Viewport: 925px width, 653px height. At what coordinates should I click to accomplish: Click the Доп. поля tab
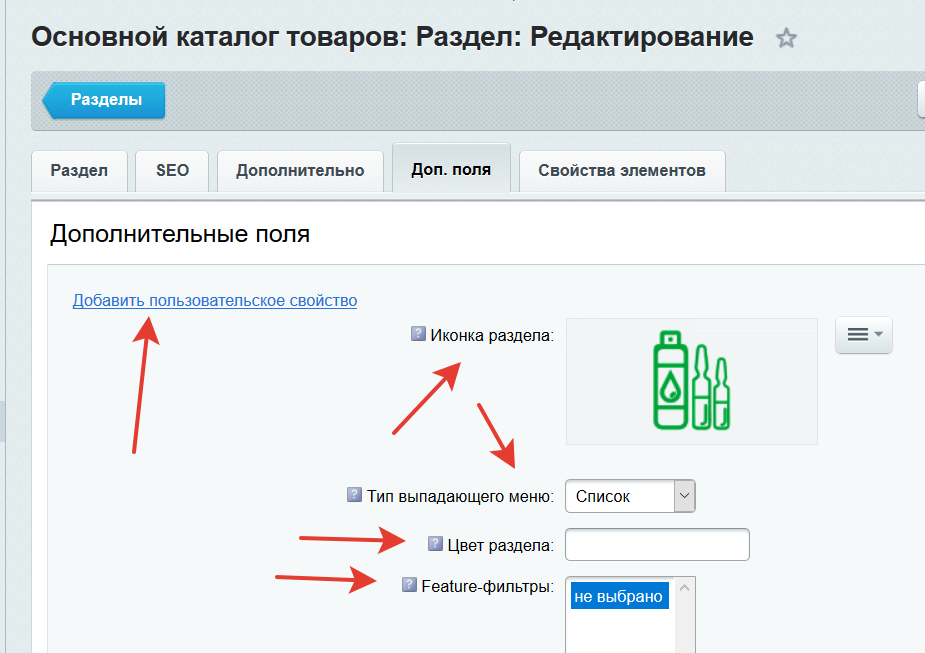(451, 169)
